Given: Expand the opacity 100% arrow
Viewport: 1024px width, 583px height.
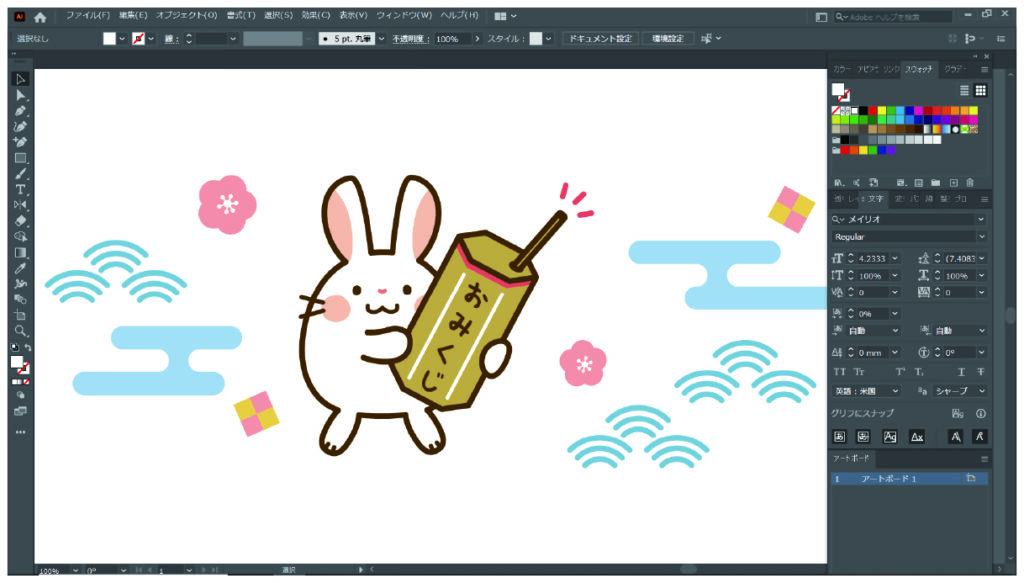Looking at the screenshot, I should tap(477, 39).
